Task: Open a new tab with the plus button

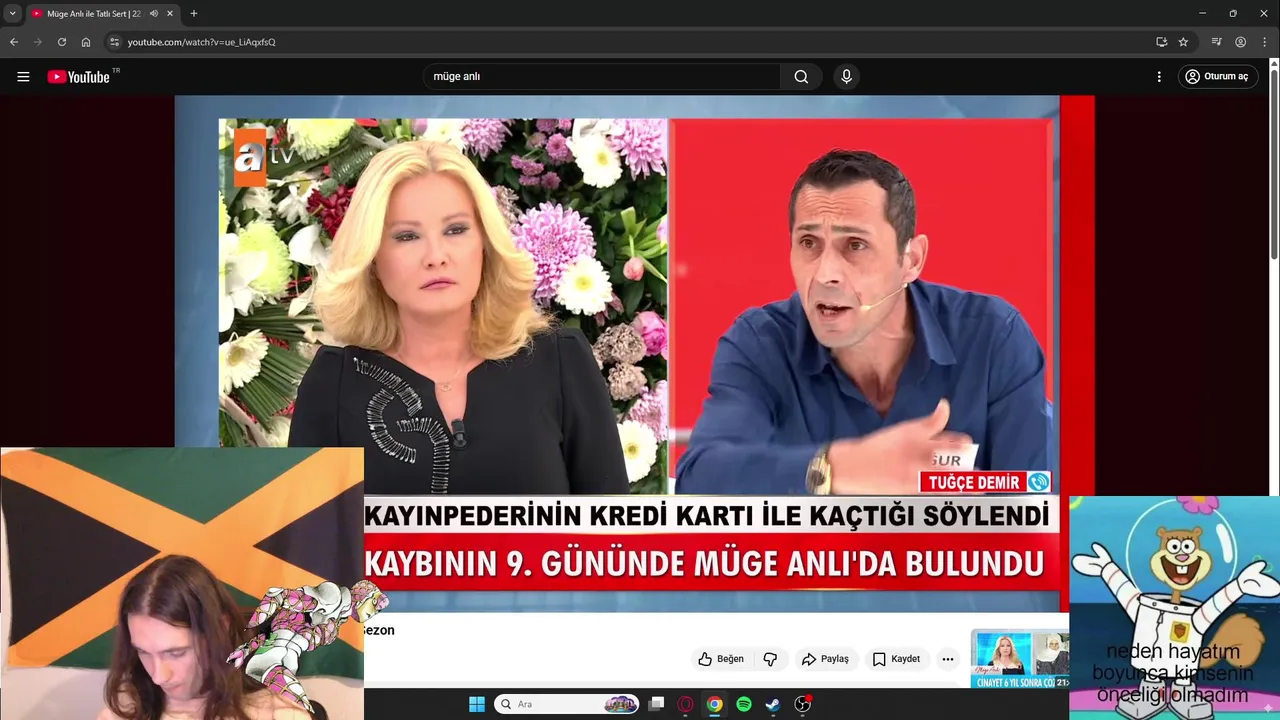Action: tap(194, 14)
